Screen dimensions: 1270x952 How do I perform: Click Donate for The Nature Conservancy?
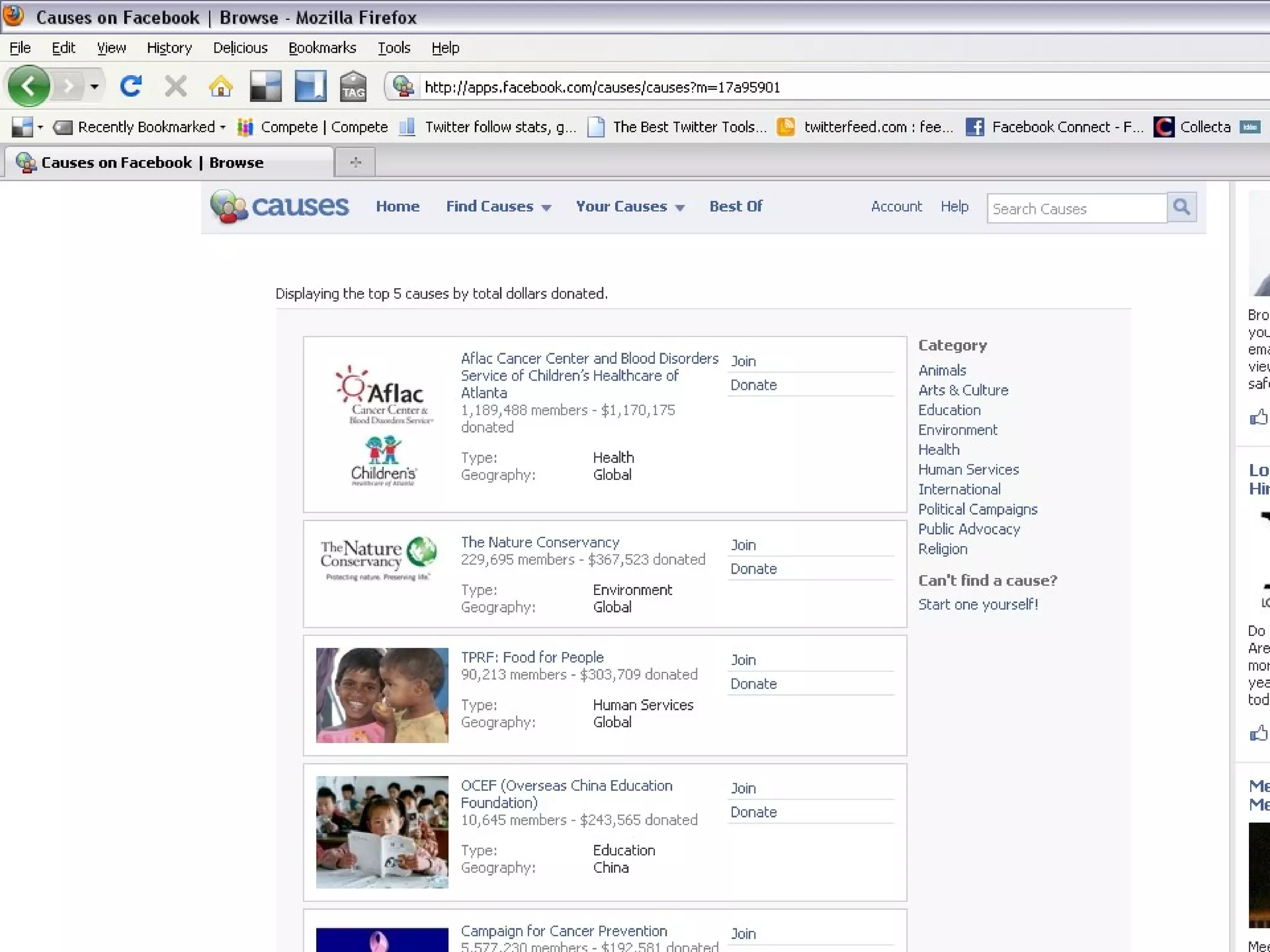coord(753,569)
